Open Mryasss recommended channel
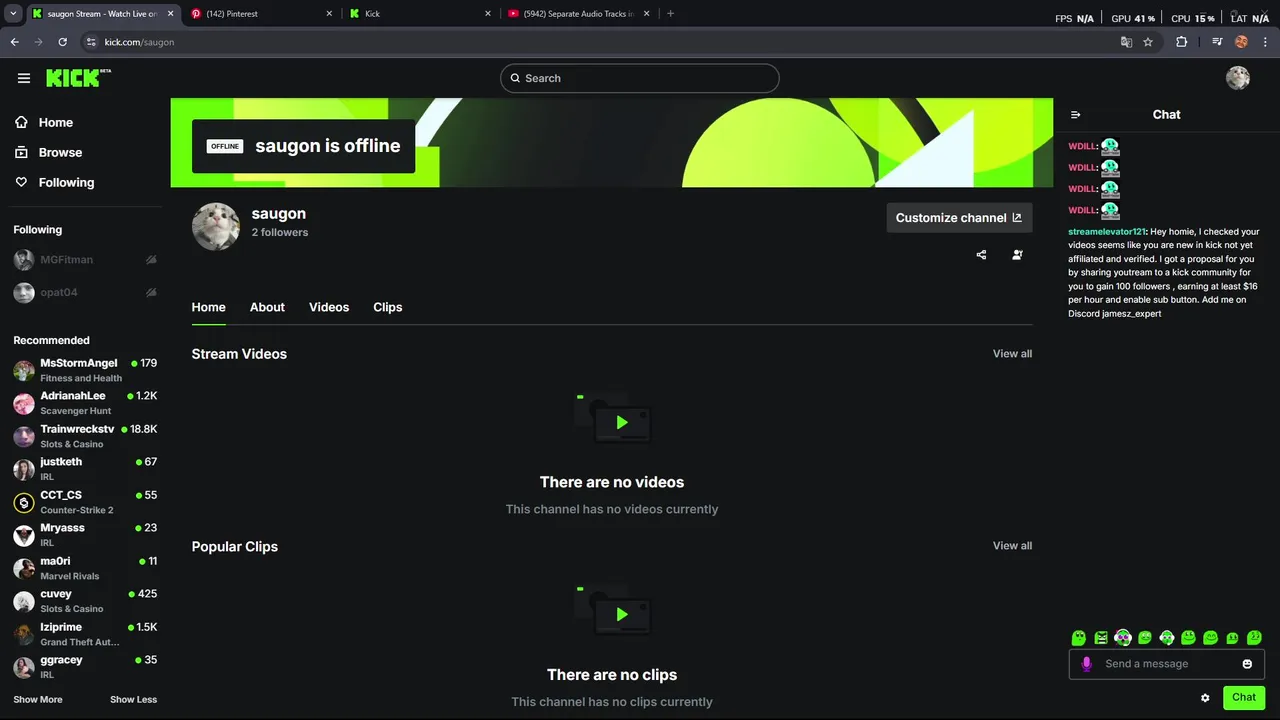Screen dimensions: 1280x720 pos(85,535)
